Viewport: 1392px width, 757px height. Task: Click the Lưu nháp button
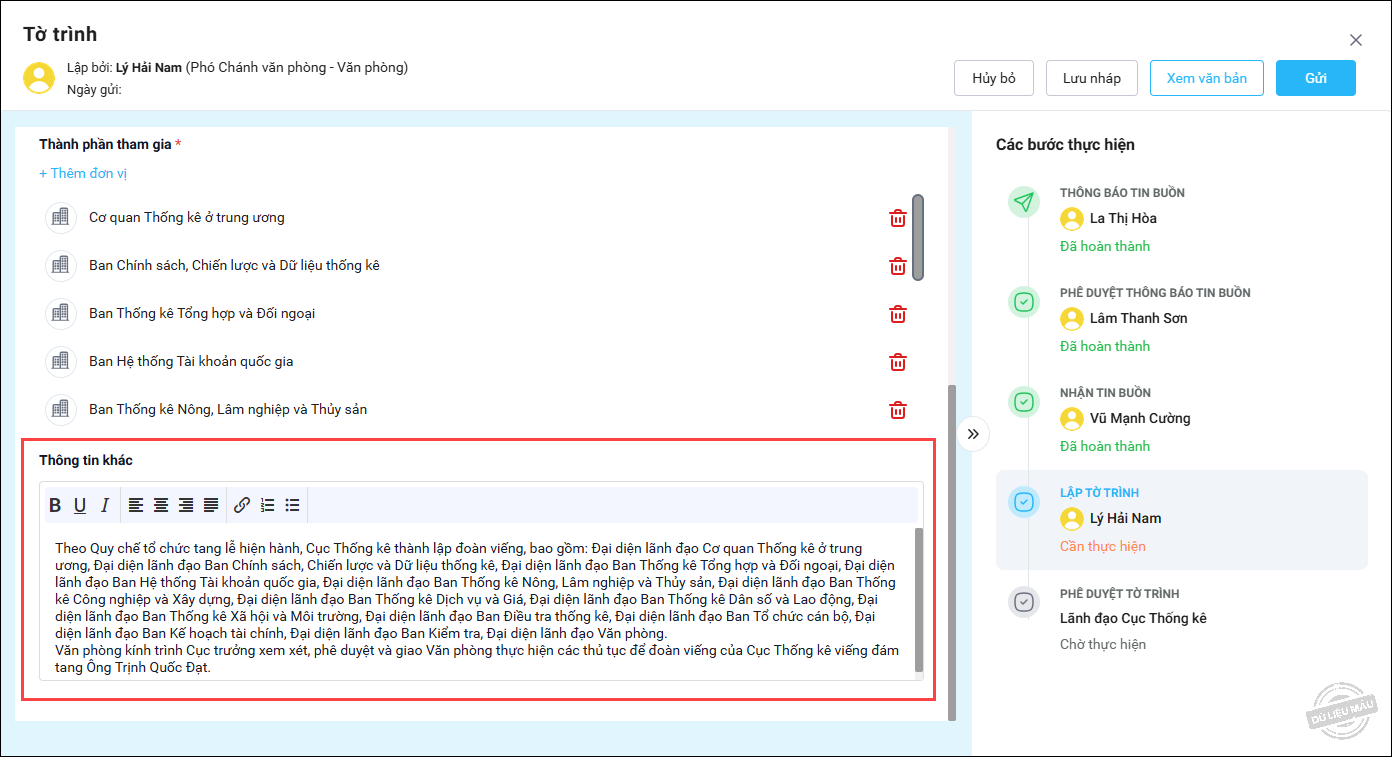(1091, 78)
